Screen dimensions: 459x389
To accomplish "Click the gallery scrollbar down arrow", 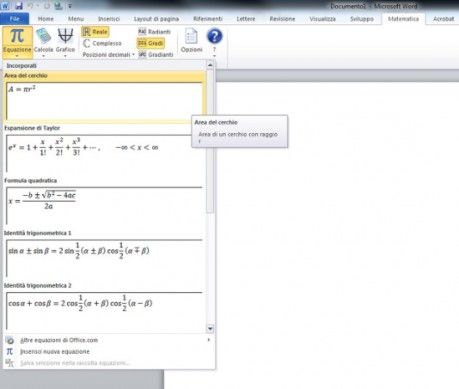I will (x=210, y=329).
